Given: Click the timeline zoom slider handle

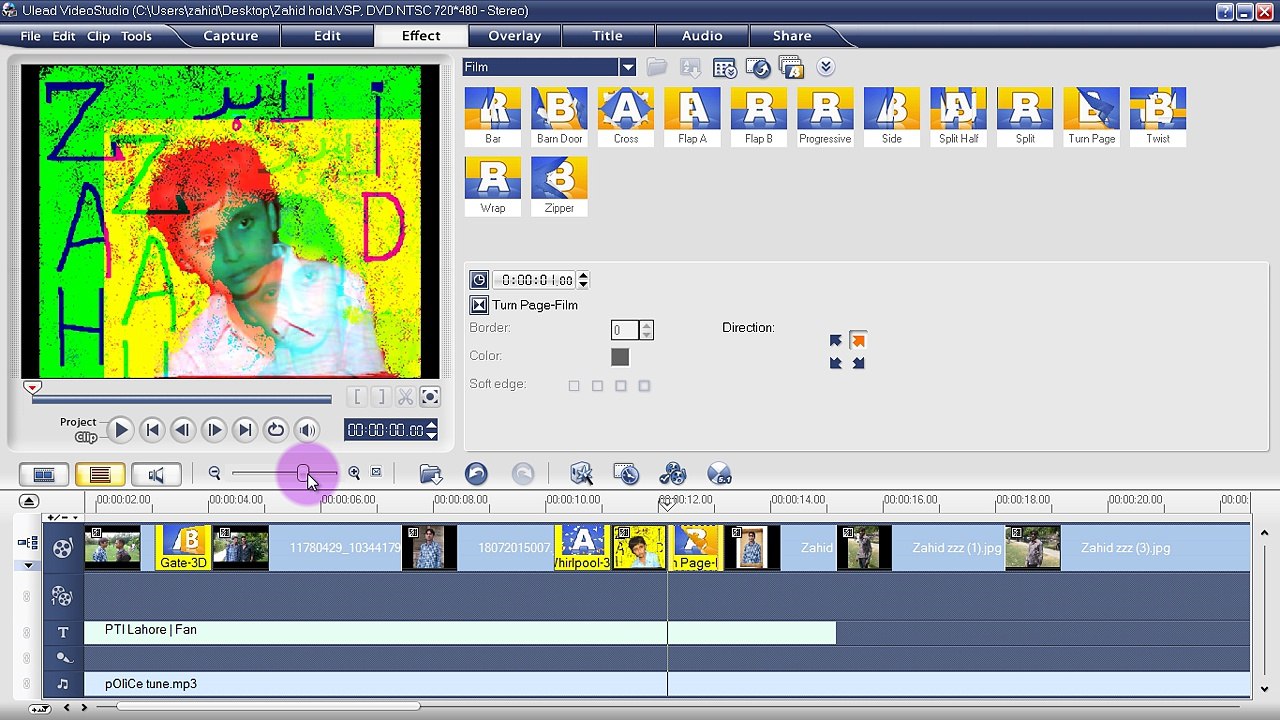Looking at the screenshot, I should coord(303,473).
